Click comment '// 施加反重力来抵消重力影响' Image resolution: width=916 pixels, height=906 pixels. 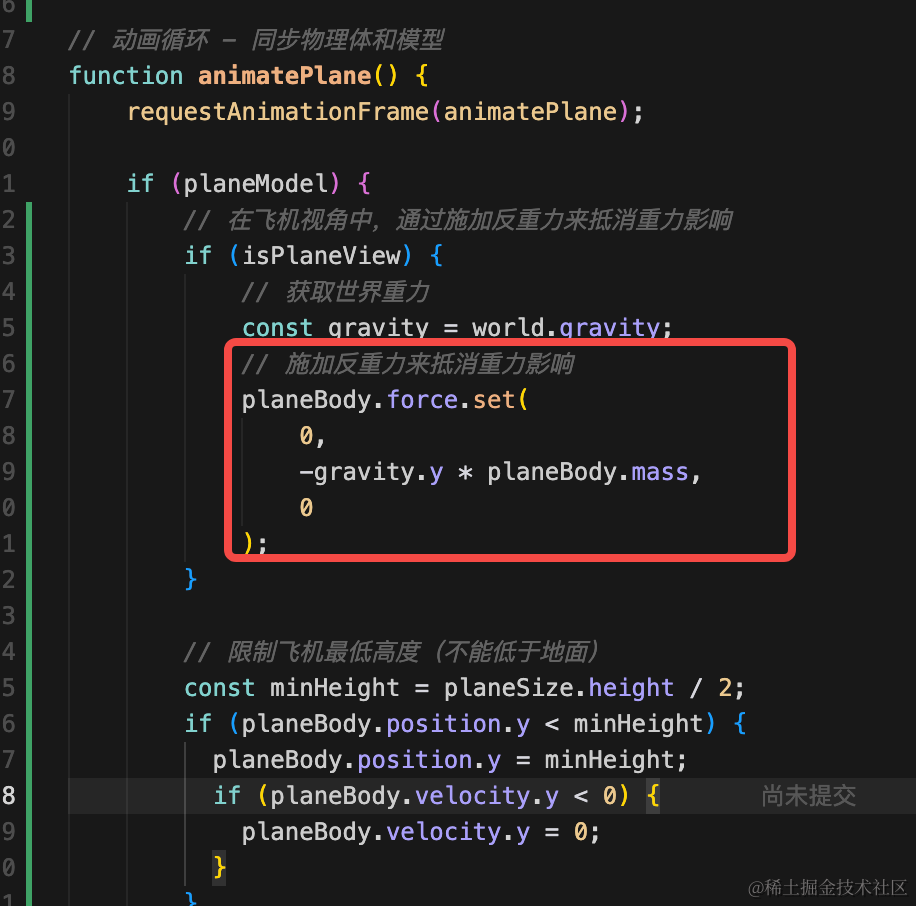(407, 363)
